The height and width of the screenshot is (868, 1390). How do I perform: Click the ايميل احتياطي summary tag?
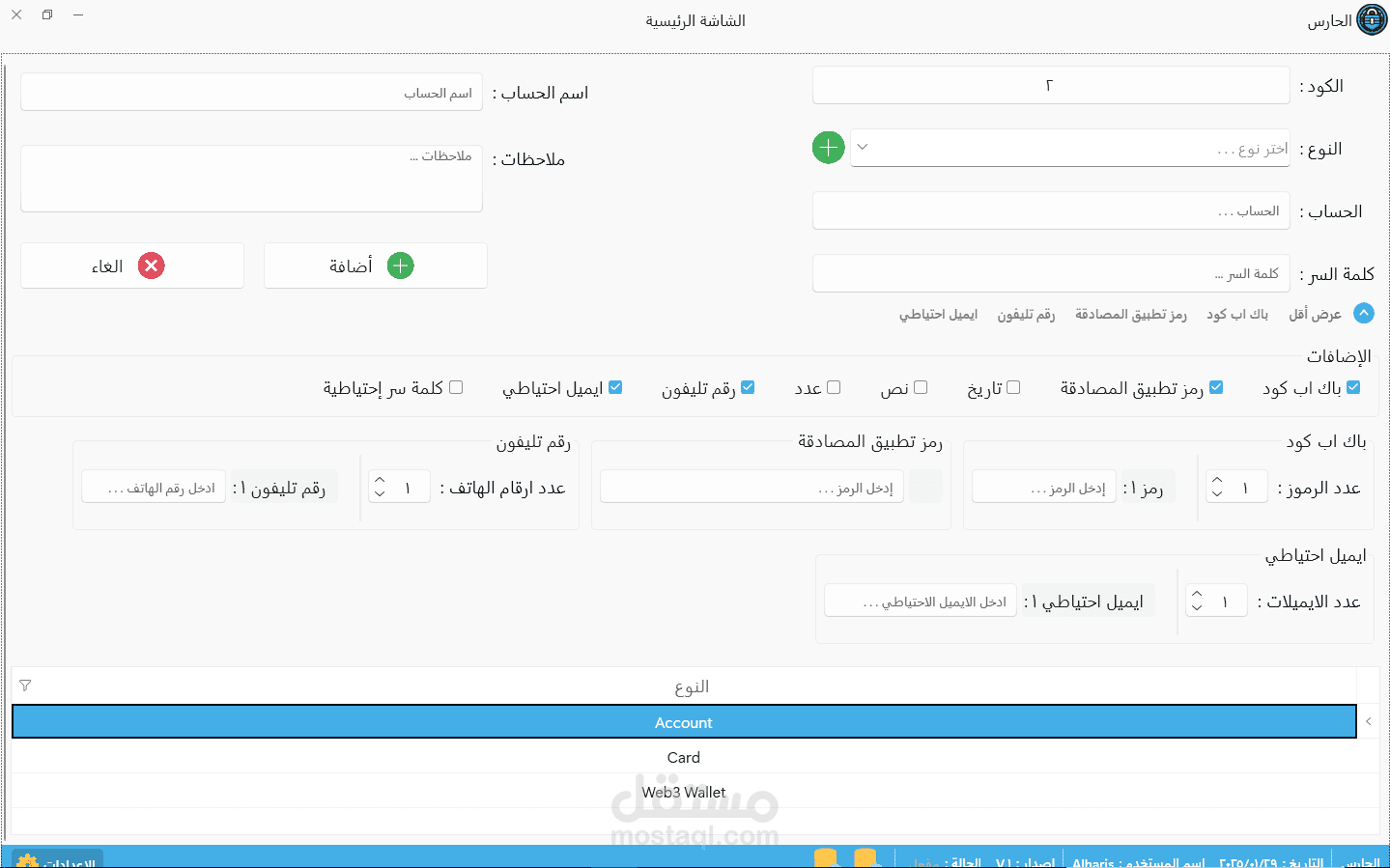[938, 314]
